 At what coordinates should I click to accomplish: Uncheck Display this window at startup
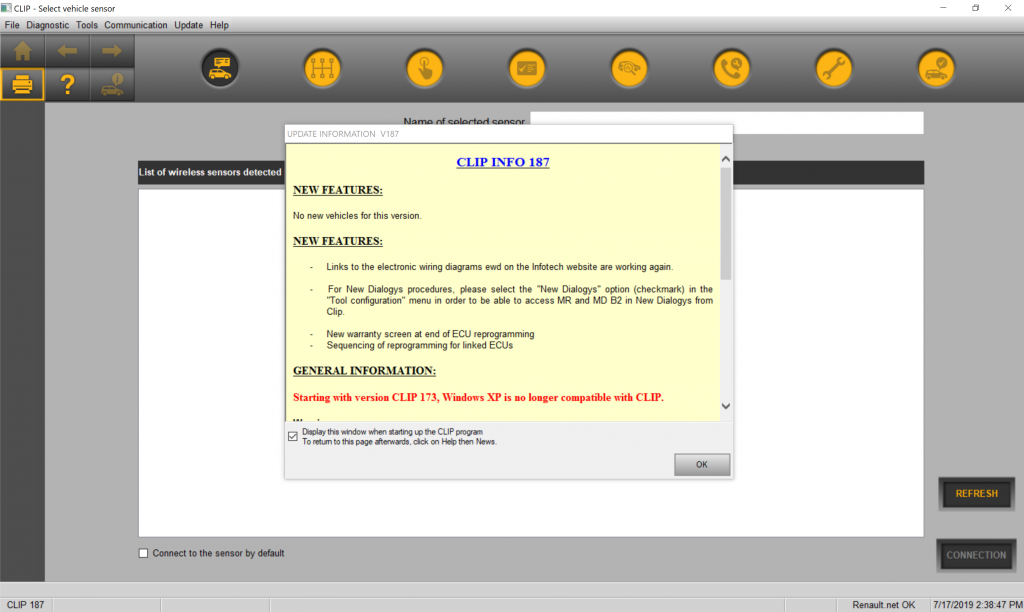[293, 436]
